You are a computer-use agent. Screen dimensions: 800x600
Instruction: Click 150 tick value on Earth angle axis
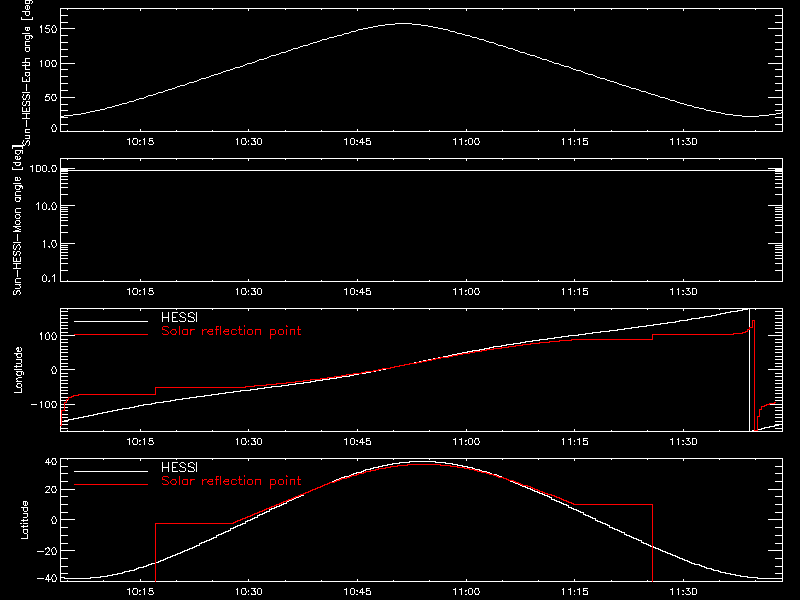coord(47,29)
